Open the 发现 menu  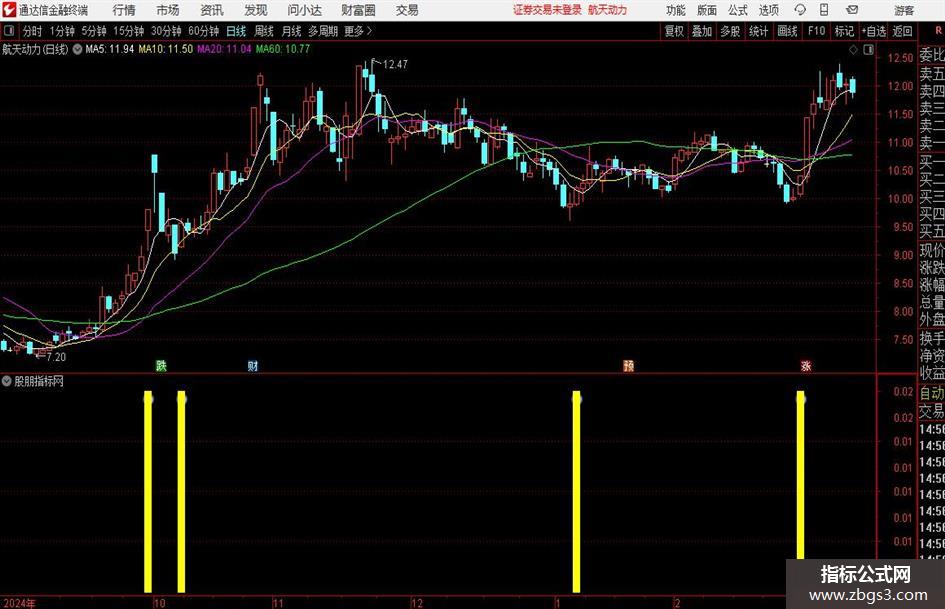click(x=256, y=10)
